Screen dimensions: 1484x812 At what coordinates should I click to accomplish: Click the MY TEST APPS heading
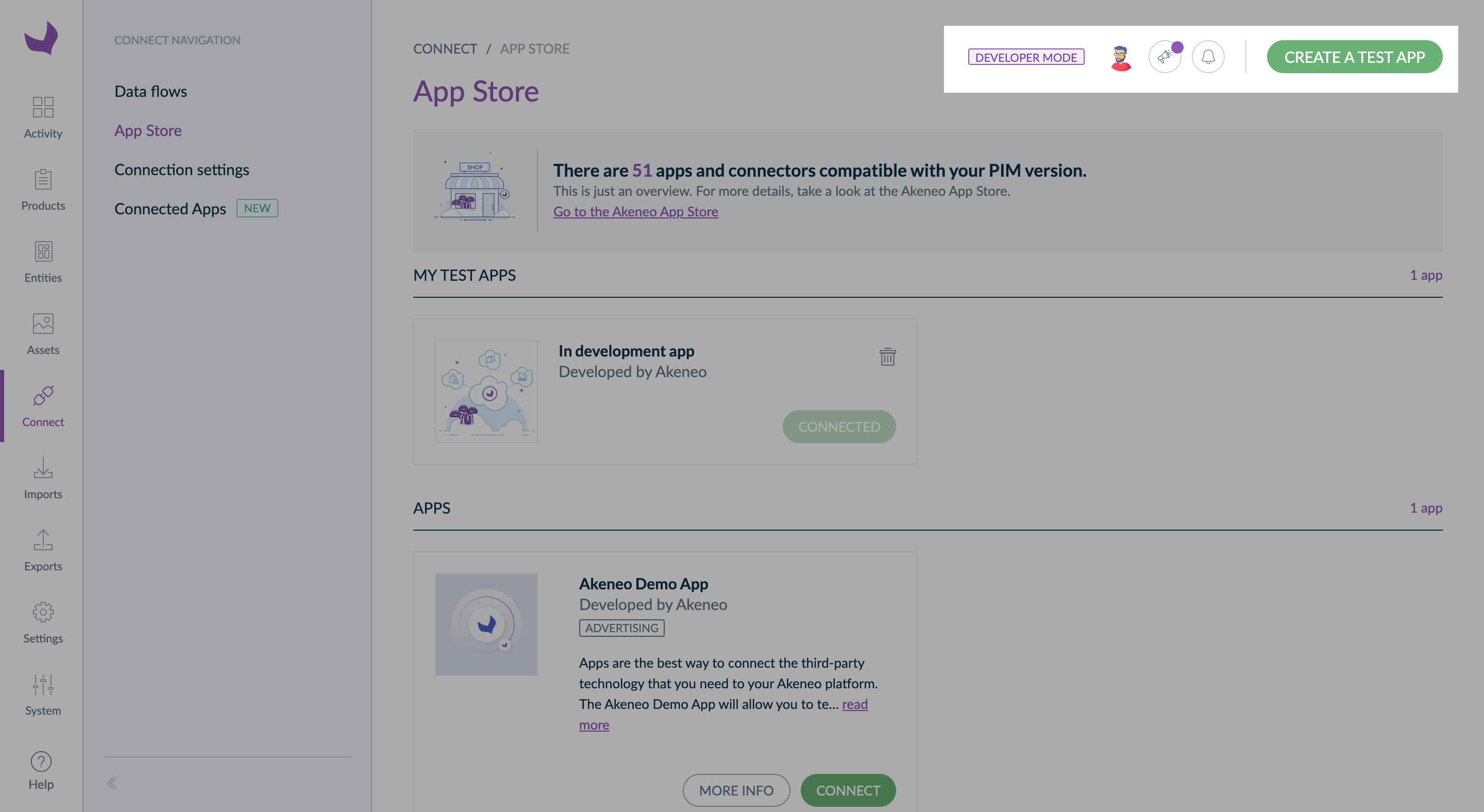pos(464,275)
